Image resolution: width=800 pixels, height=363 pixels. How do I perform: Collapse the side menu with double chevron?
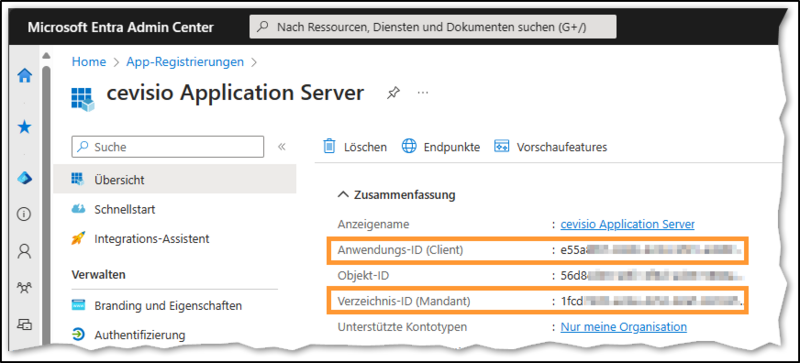tap(282, 147)
